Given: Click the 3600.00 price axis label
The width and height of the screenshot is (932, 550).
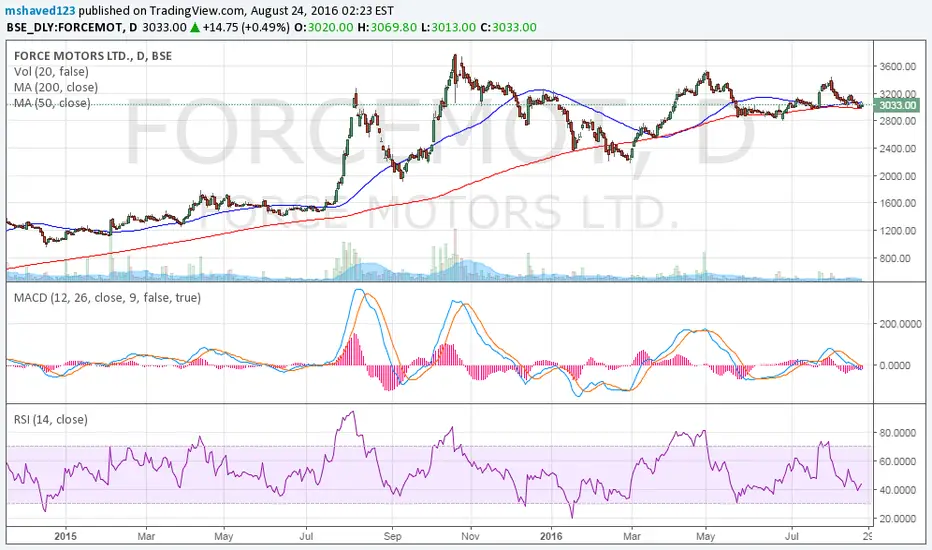Looking at the screenshot, I should click(898, 67).
